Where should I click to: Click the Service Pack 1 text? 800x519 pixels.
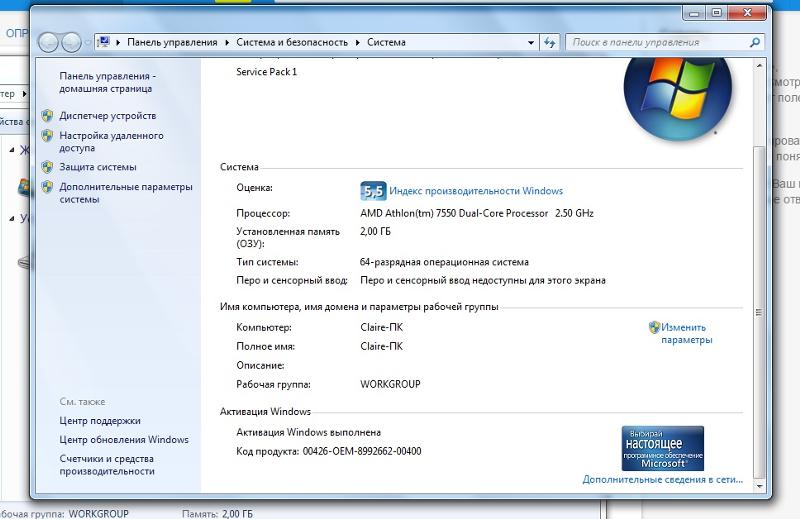coord(266,72)
